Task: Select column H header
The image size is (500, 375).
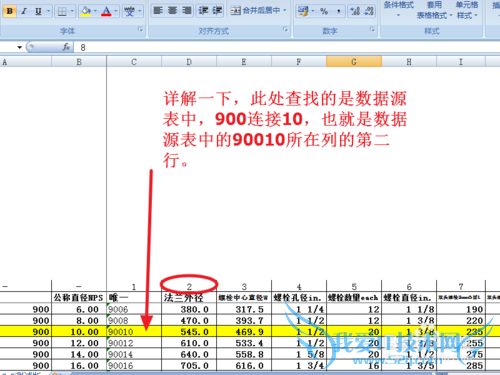Action: click(x=409, y=62)
